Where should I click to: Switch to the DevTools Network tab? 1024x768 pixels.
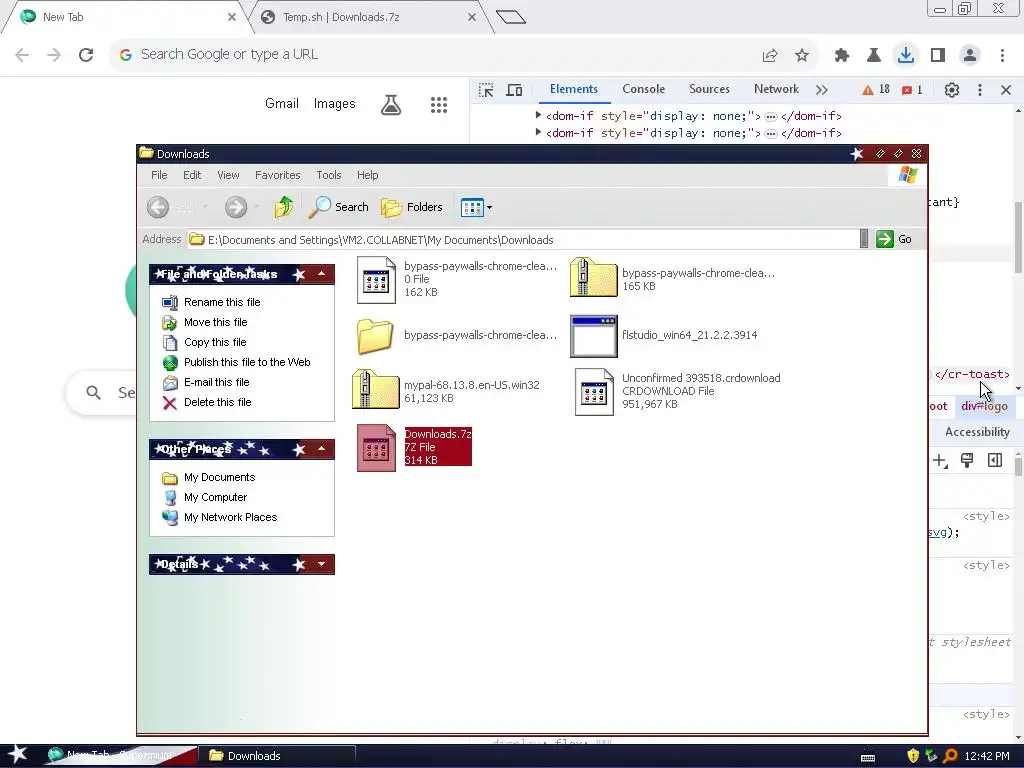pos(776,89)
